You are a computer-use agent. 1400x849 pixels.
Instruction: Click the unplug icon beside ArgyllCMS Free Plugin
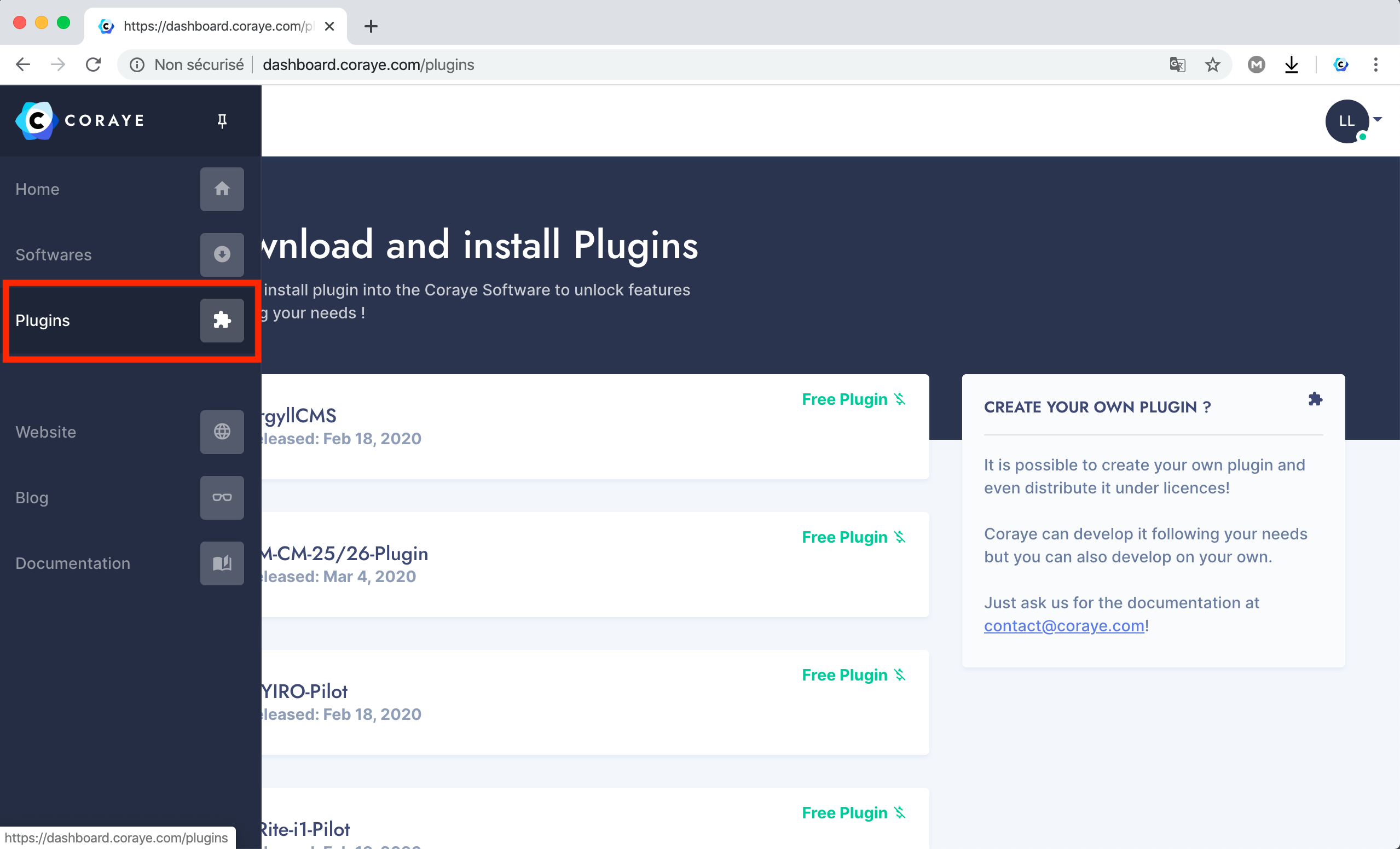click(x=900, y=399)
